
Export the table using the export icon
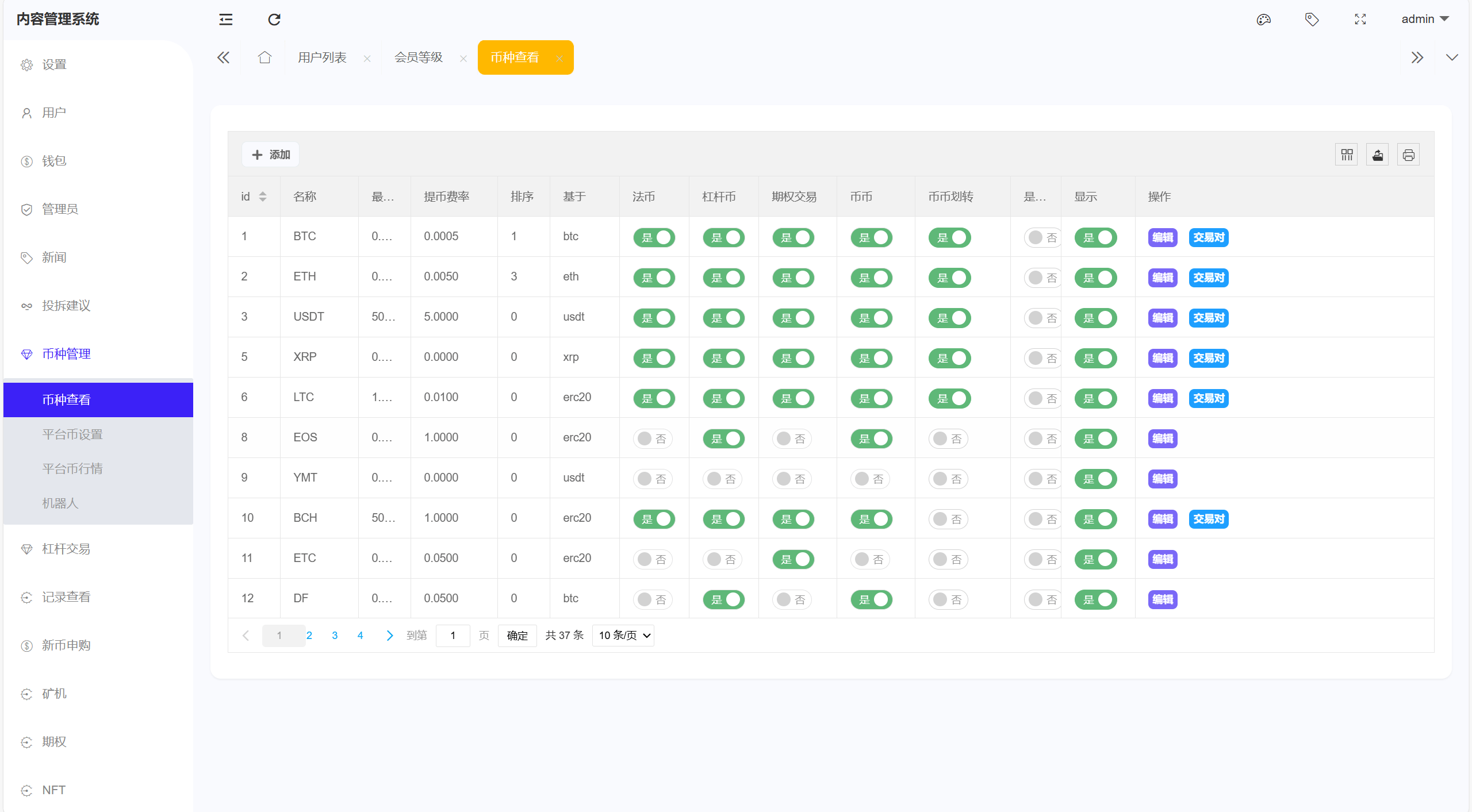pos(1378,154)
